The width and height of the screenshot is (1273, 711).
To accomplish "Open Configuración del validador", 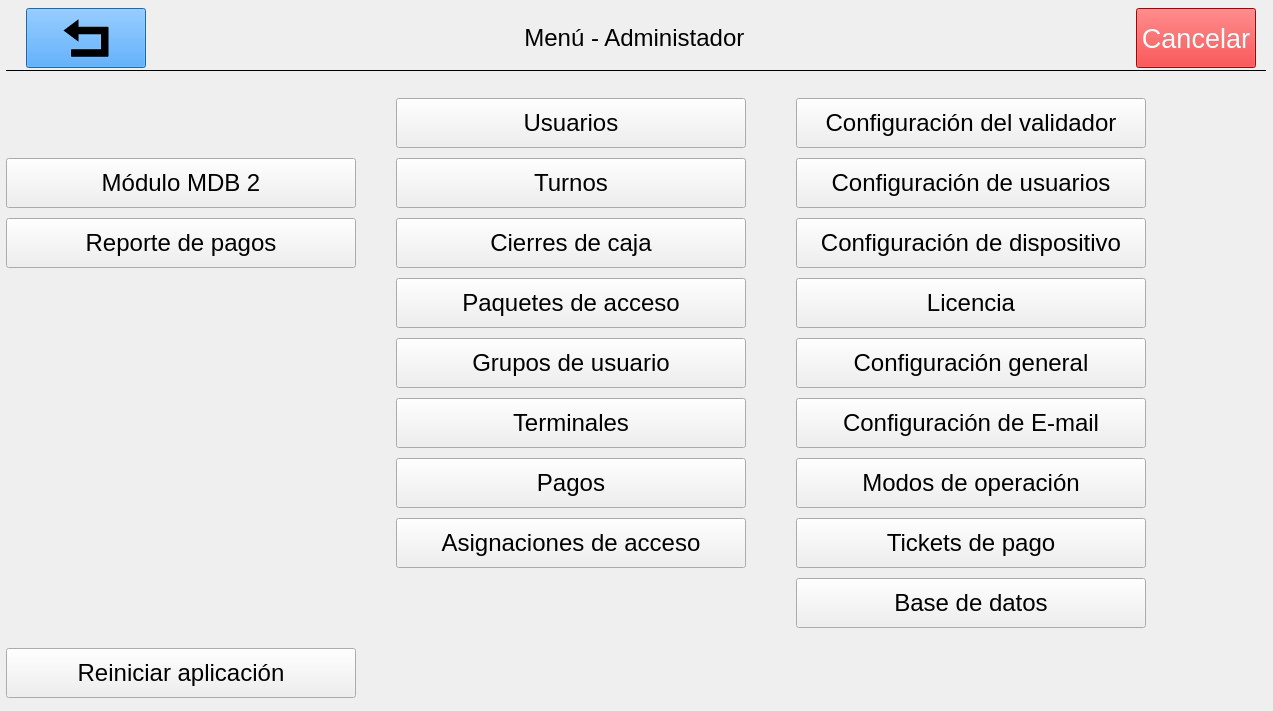I will tap(970, 123).
